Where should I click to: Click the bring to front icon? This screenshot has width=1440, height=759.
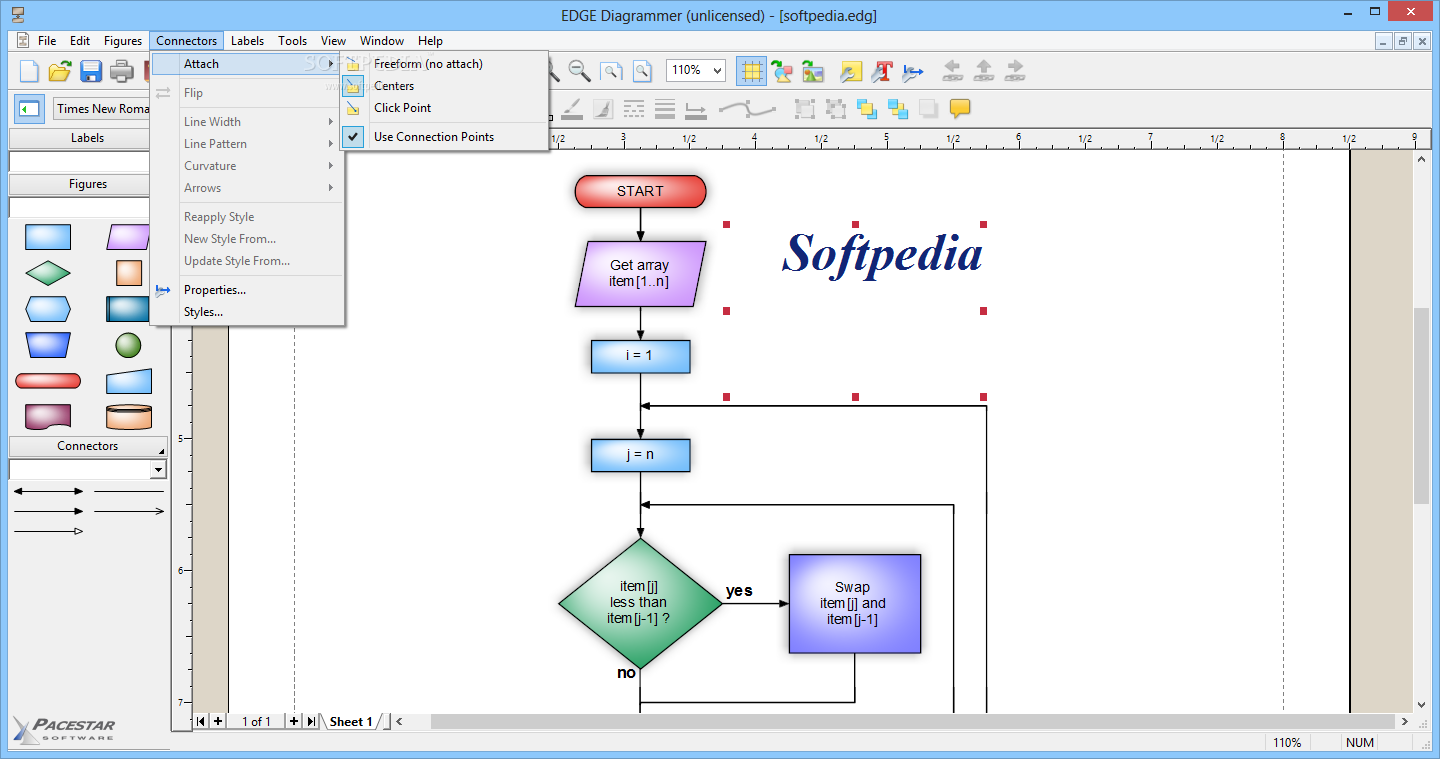click(867, 108)
